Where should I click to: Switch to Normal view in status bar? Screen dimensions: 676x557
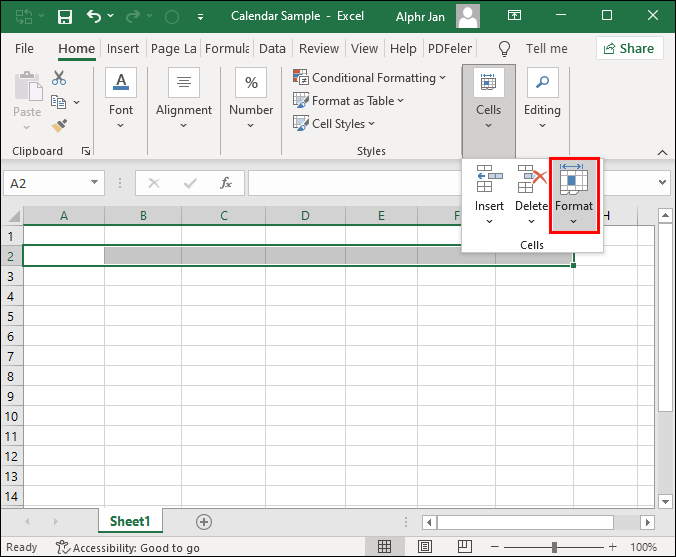tap(386, 547)
